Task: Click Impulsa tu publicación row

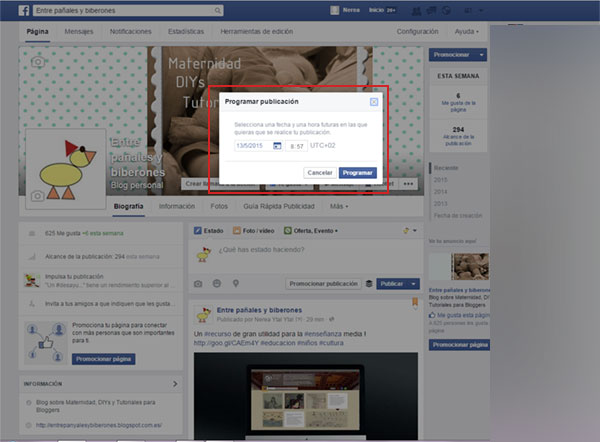Action: (x=101, y=281)
